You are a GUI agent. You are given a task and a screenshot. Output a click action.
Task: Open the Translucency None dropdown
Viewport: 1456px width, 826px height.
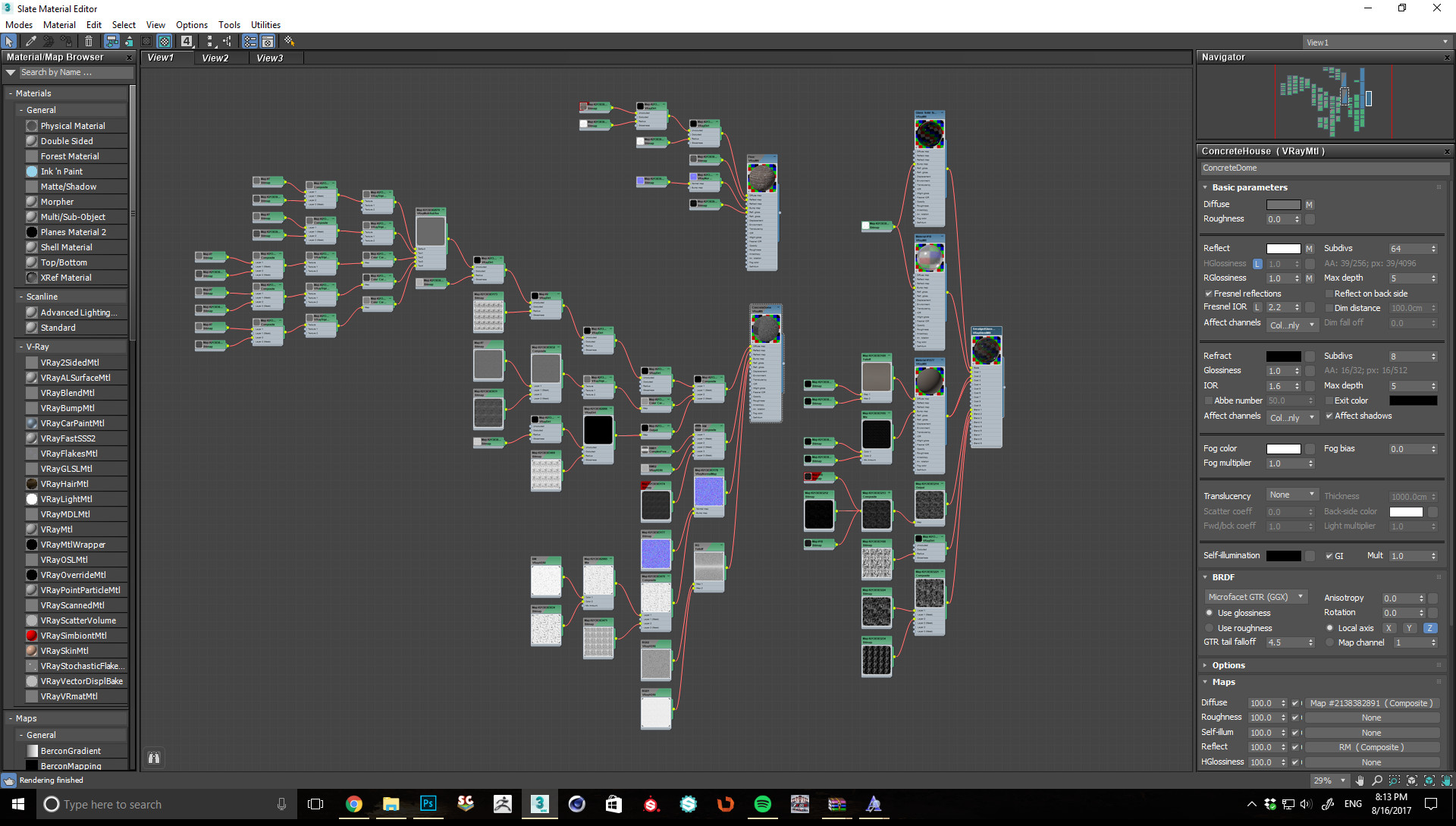point(1291,495)
